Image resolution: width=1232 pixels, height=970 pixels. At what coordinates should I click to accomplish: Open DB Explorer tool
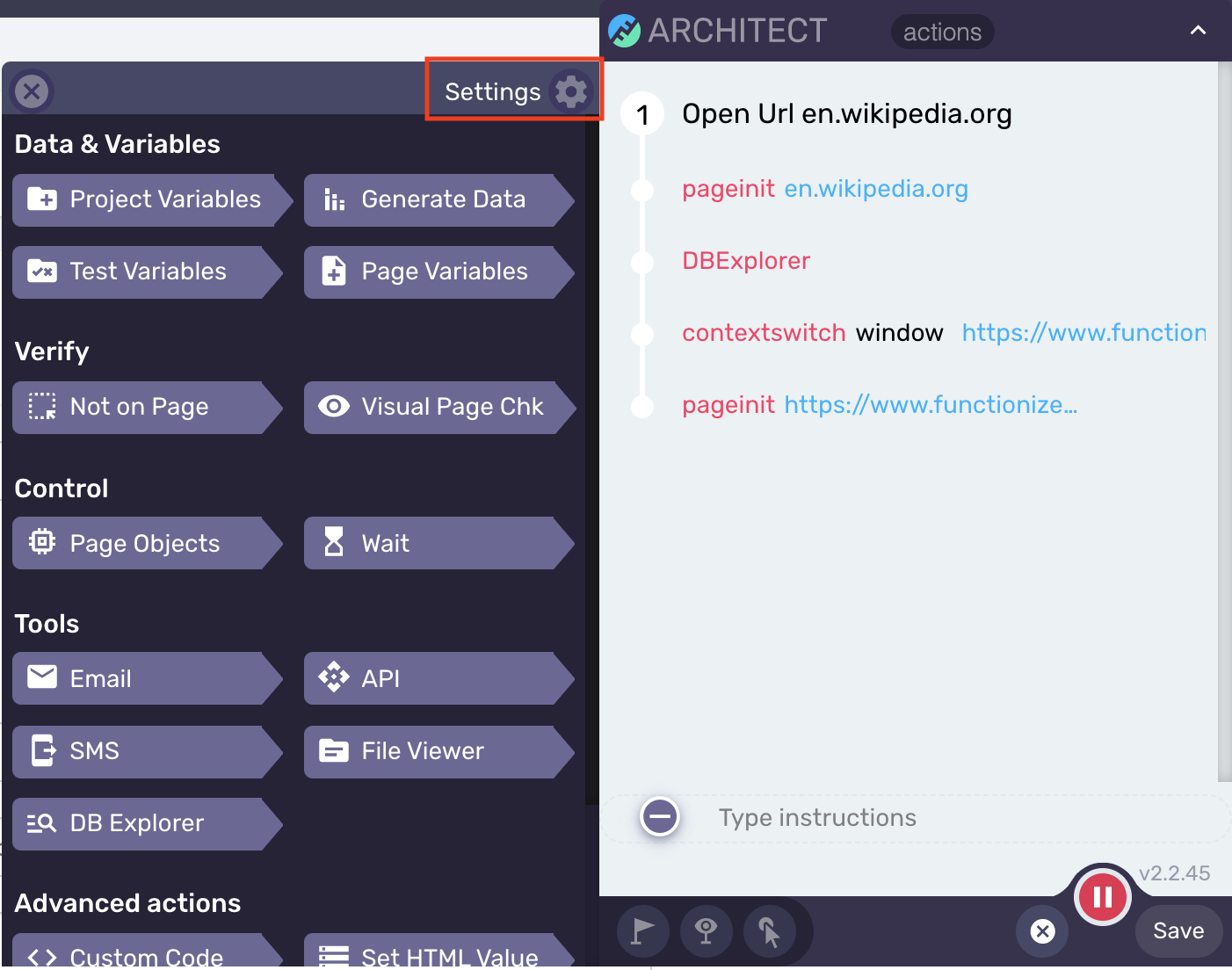click(147, 823)
